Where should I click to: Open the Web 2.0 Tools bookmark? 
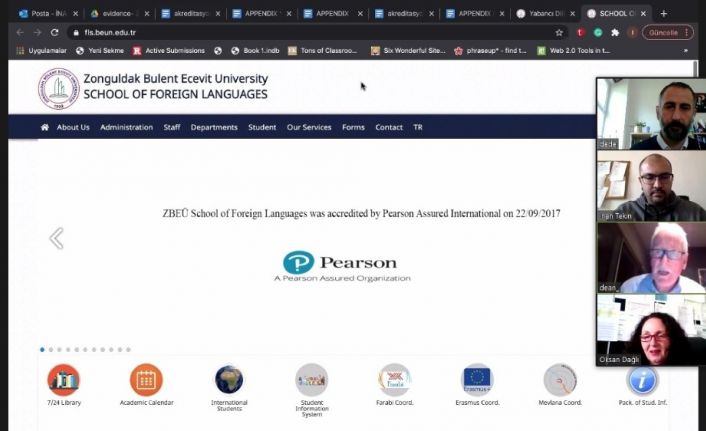pos(574,50)
